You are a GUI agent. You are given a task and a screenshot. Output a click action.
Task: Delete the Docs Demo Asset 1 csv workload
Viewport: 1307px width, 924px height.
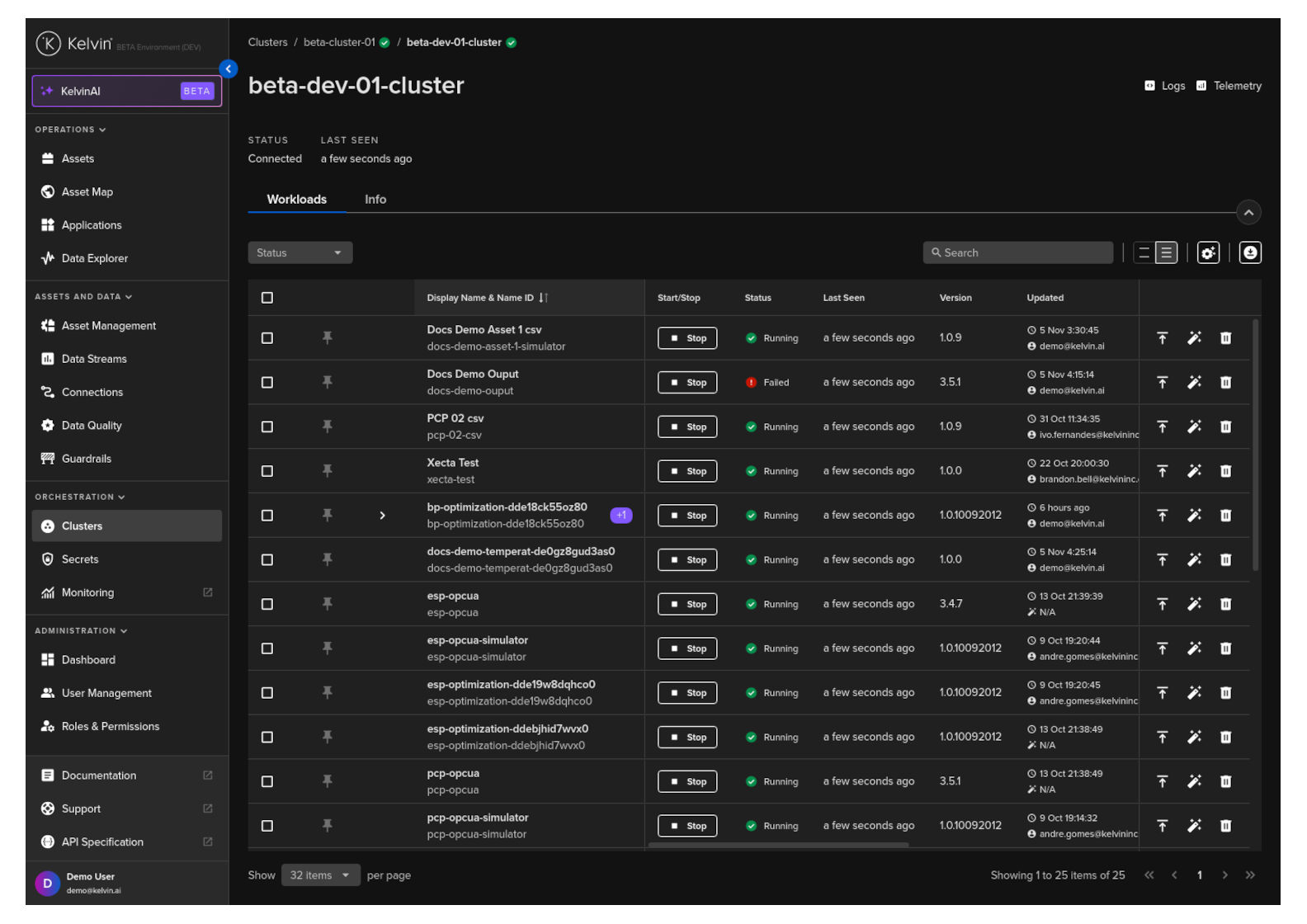(x=1225, y=338)
